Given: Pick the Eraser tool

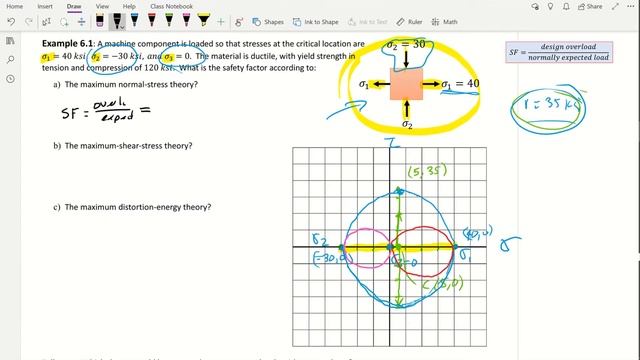Looking at the screenshot, I should pos(100,21).
